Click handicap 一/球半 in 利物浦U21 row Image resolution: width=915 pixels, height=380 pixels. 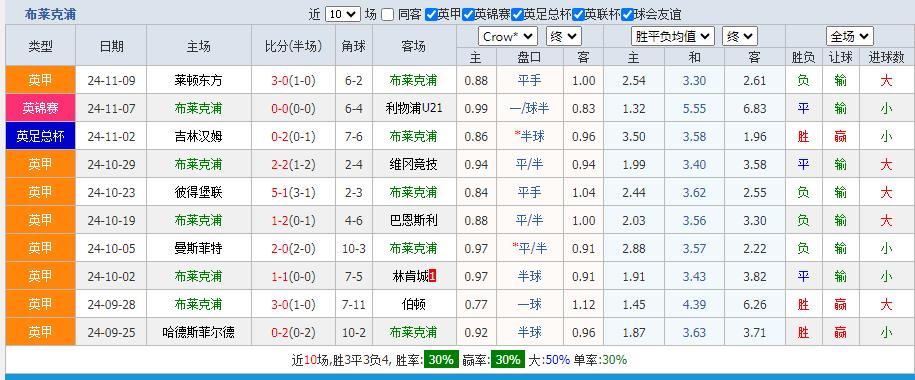529,108
